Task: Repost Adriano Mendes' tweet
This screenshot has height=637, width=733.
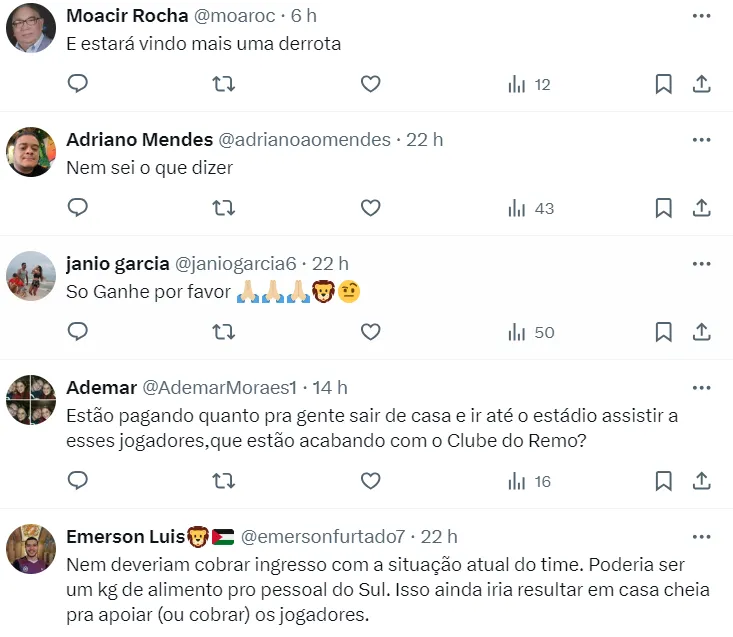Action: click(x=224, y=208)
